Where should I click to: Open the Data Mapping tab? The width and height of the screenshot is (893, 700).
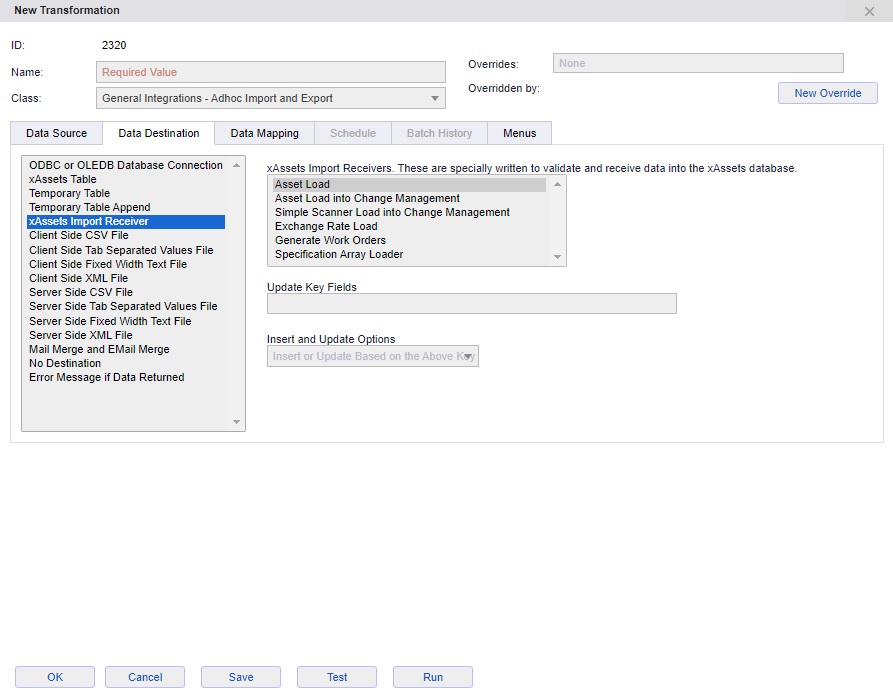click(x=264, y=133)
